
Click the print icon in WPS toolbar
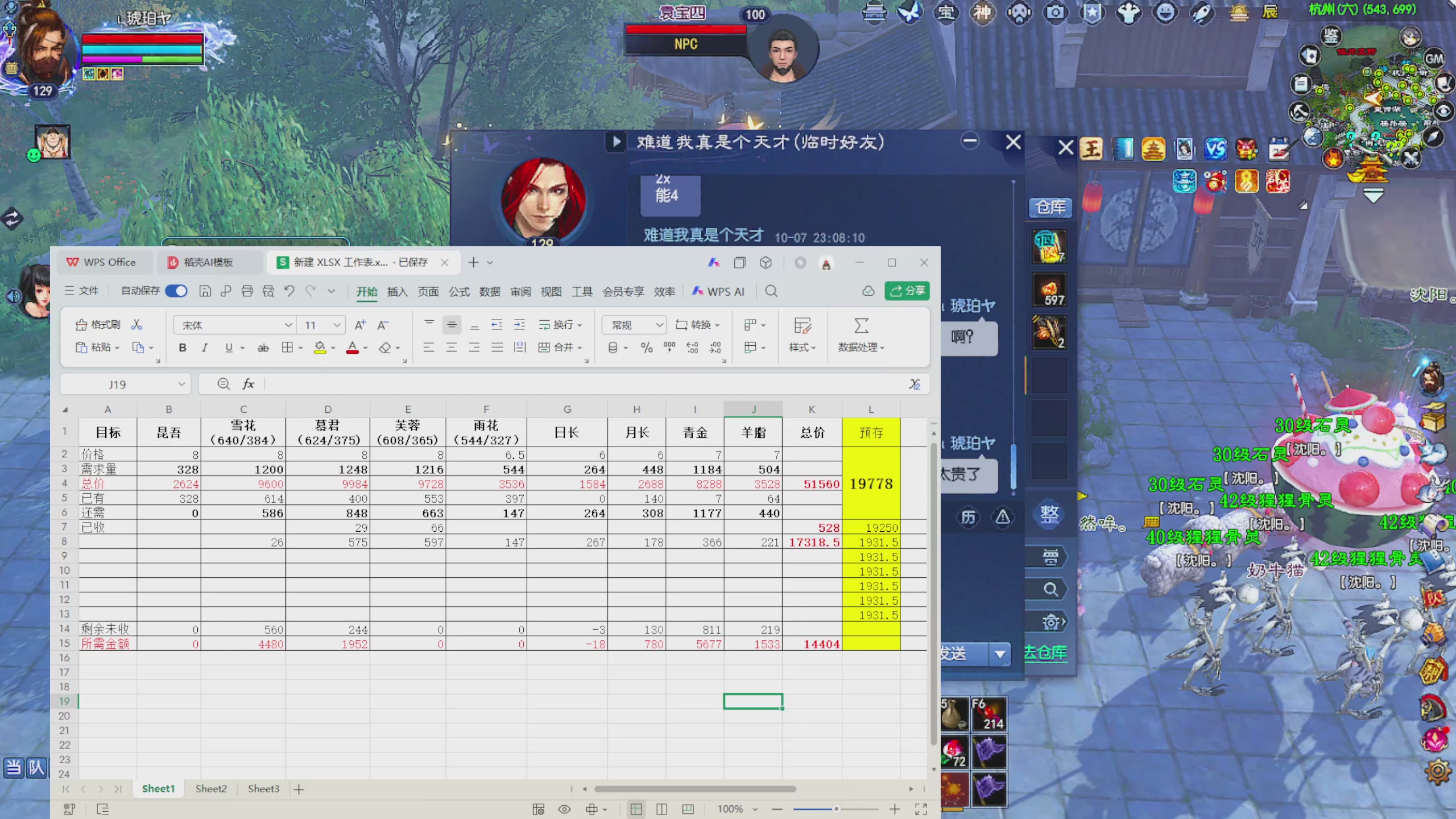[247, 291]
